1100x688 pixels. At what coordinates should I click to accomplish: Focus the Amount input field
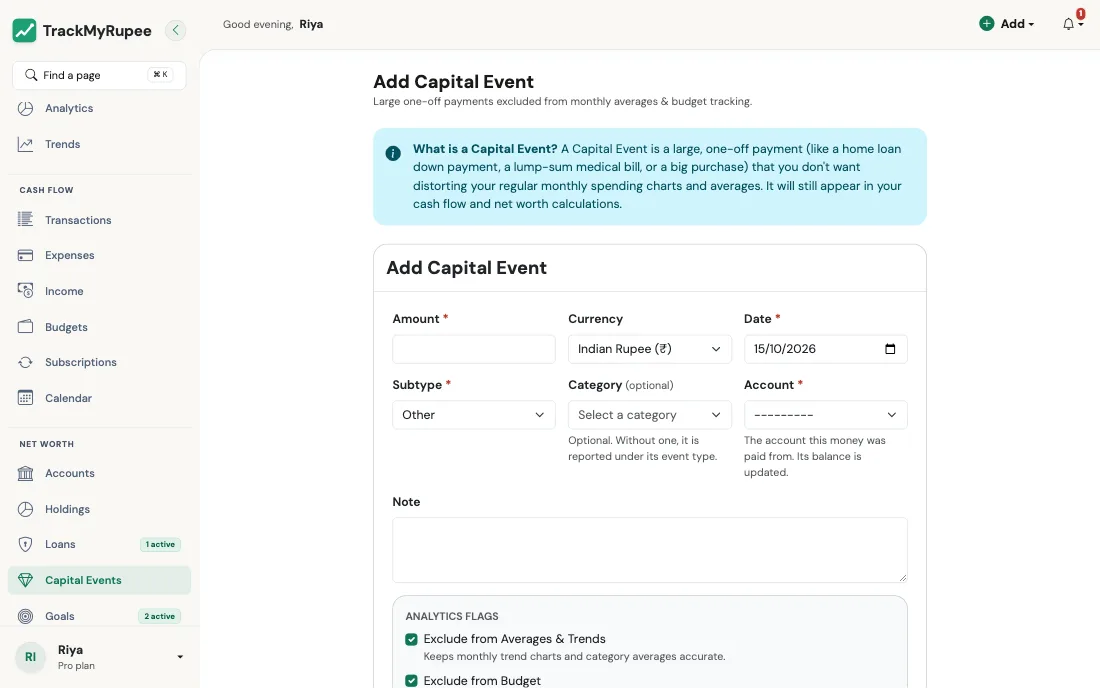[x=474, y=349]
